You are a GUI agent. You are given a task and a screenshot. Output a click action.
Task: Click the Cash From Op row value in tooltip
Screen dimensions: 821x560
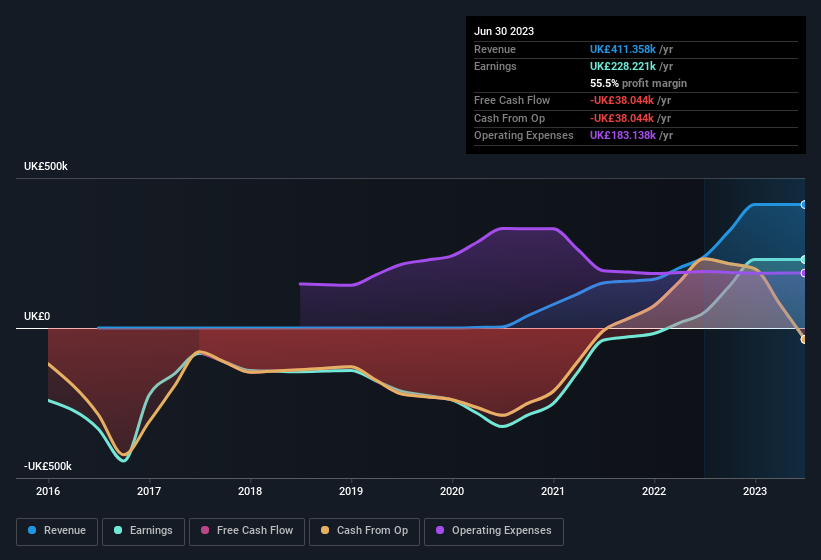coord(622,118)
